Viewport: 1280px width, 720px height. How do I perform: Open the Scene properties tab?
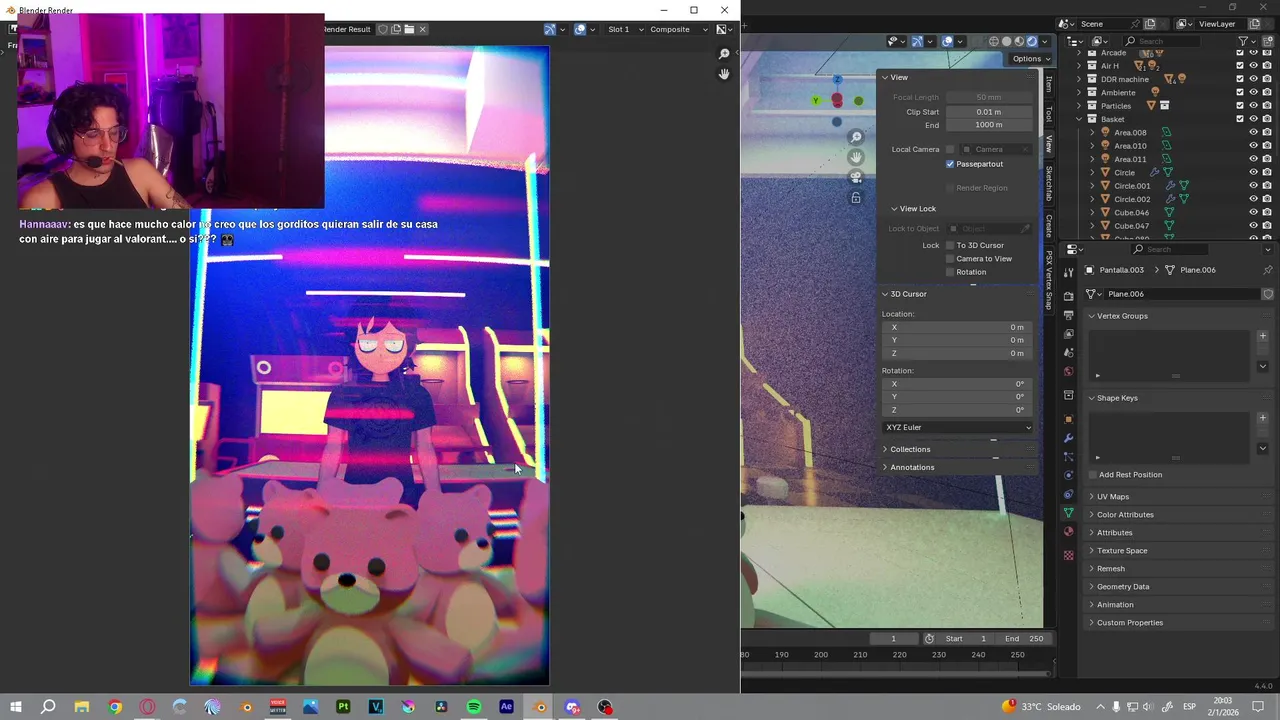pyautogui.click(x=1068, y=353)
